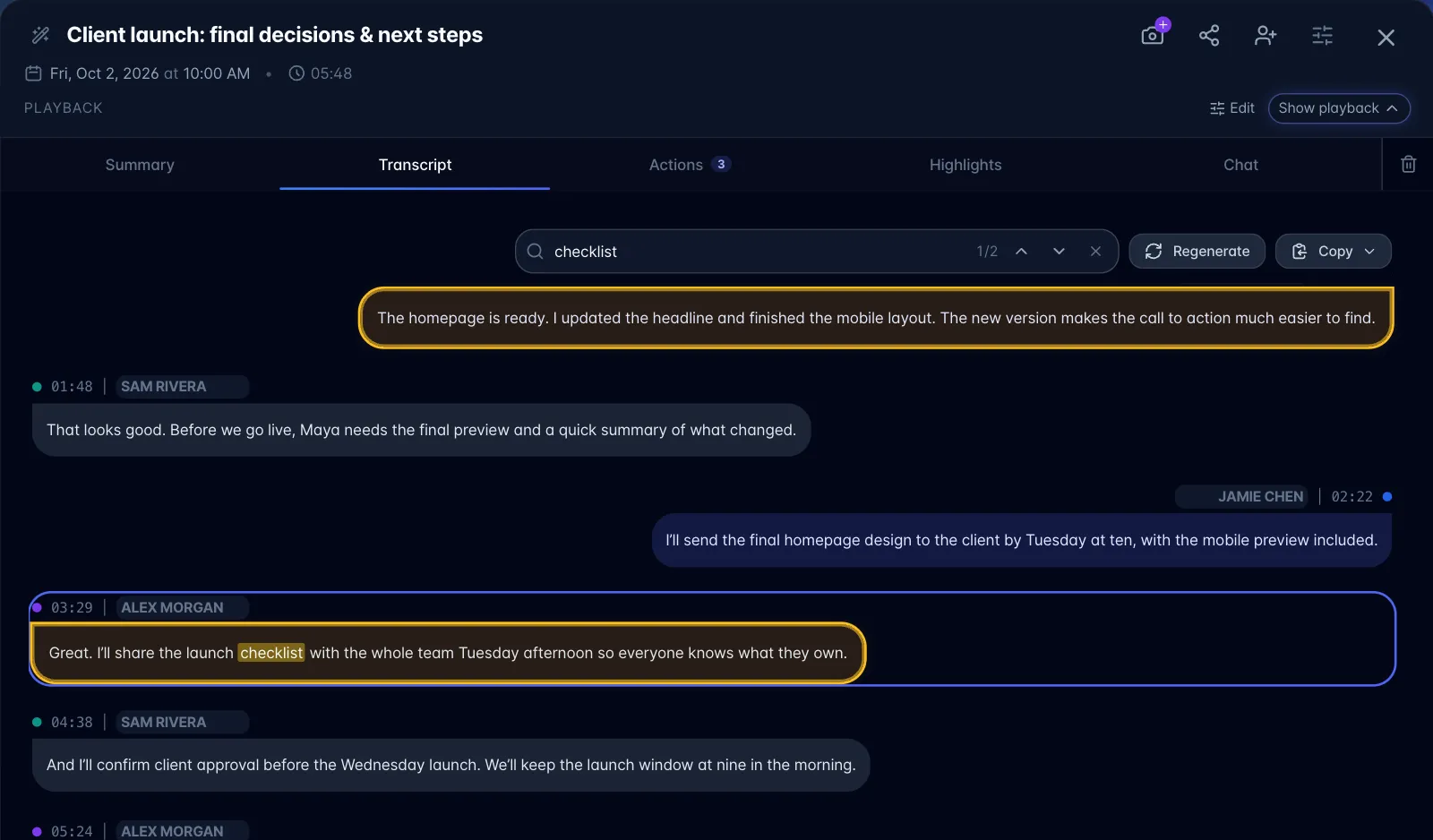Click the Edit button
Viewport: 1433px width, 840px height.
coord(1231,108)
